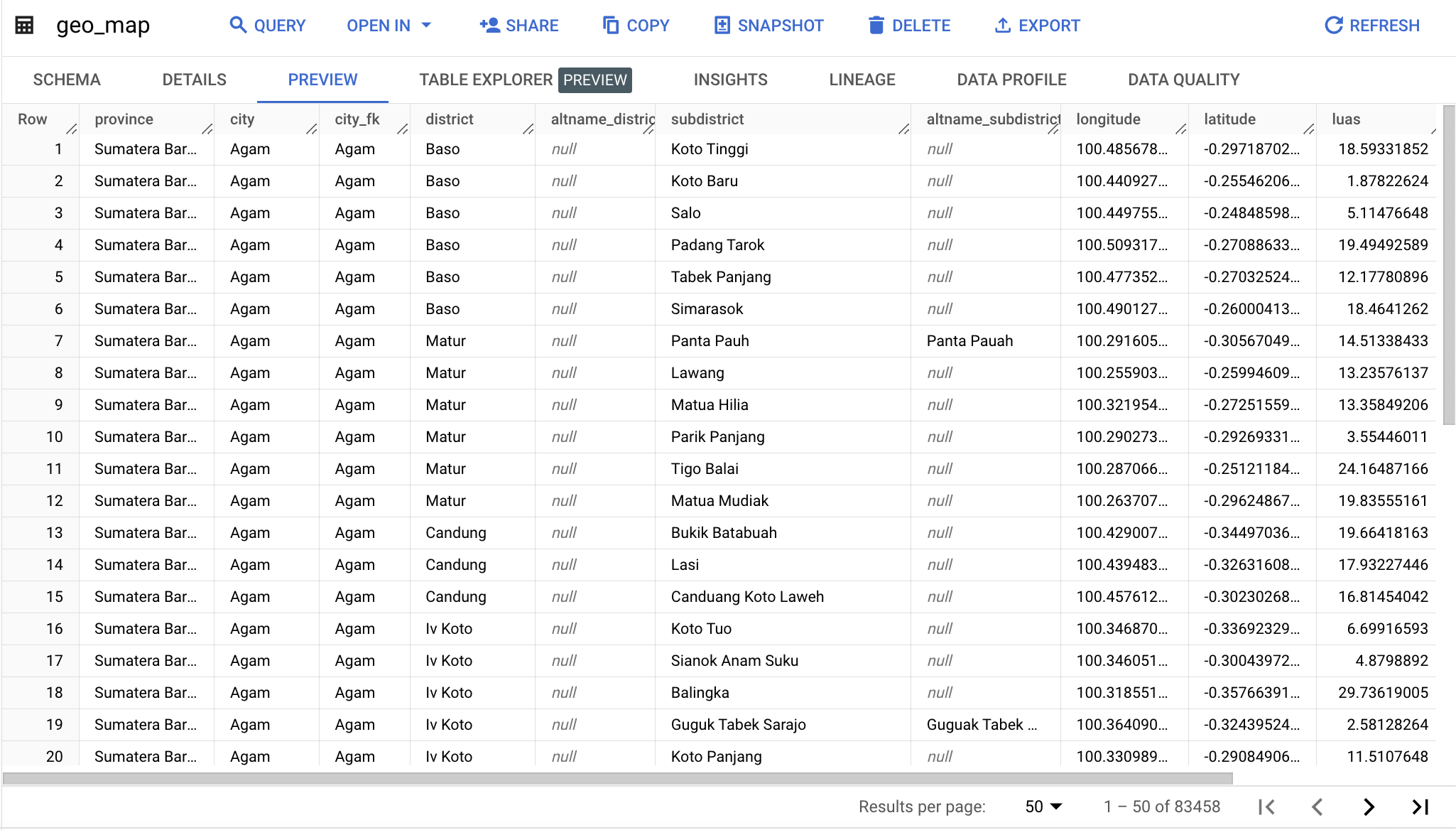
Task: Jump to last page of results
Action: [x=1420, y=807]
